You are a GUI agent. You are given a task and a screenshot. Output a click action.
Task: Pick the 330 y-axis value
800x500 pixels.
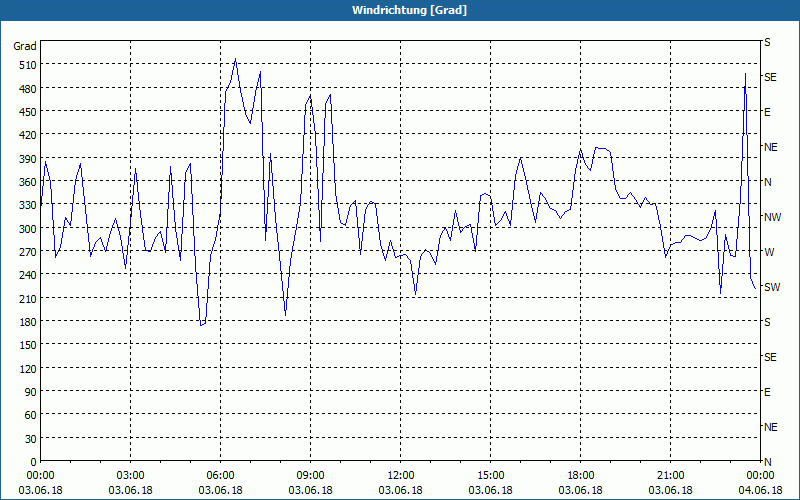pyautogui.click(x=28, y=205)
